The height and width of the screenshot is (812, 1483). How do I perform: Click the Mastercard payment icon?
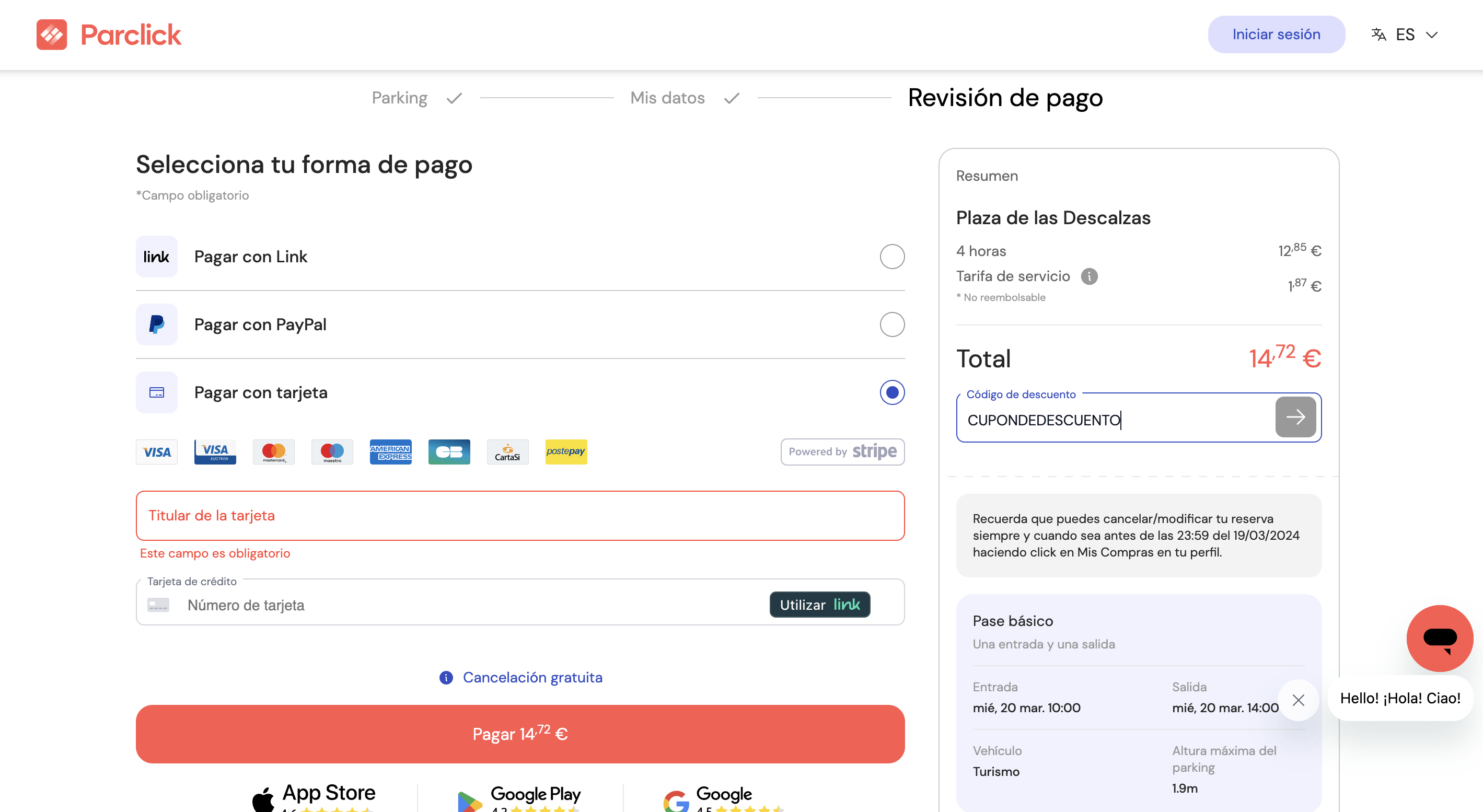tap(273, 452)
